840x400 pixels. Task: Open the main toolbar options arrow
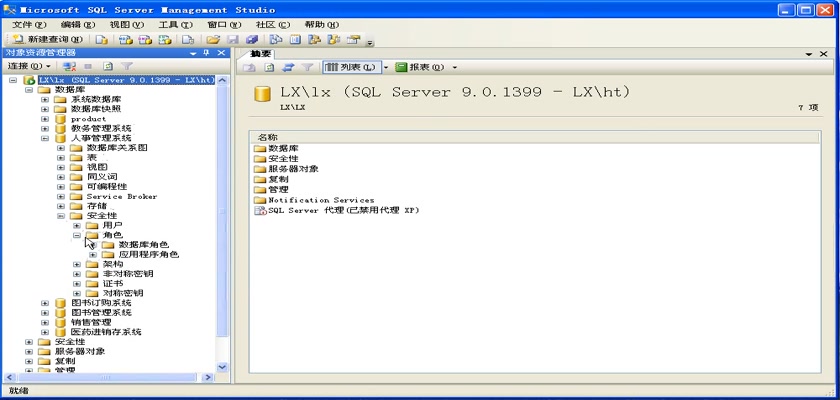370,42
